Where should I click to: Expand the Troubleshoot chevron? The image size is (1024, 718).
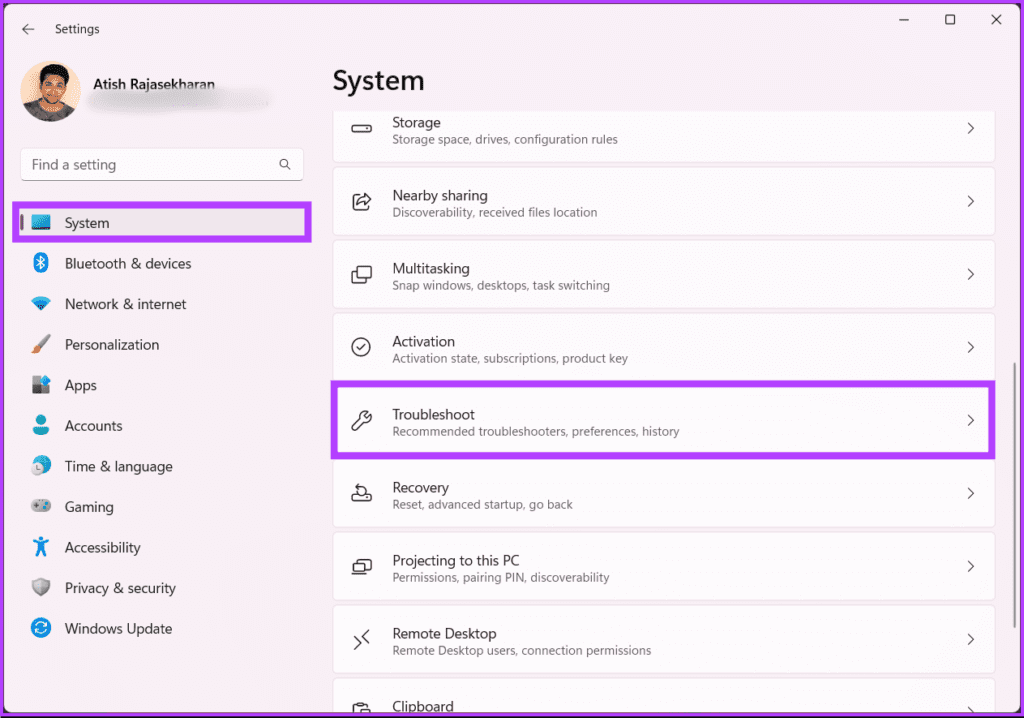coord(970,421)
